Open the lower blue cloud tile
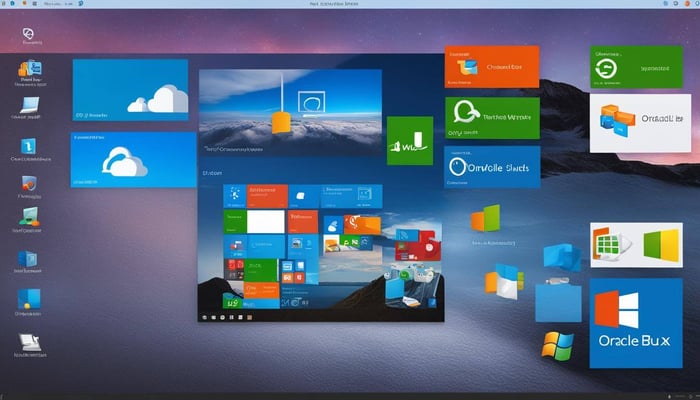Image resolution: width=700 pixels, height=400 pixels. pyautogui.click(x=134, y=160)
